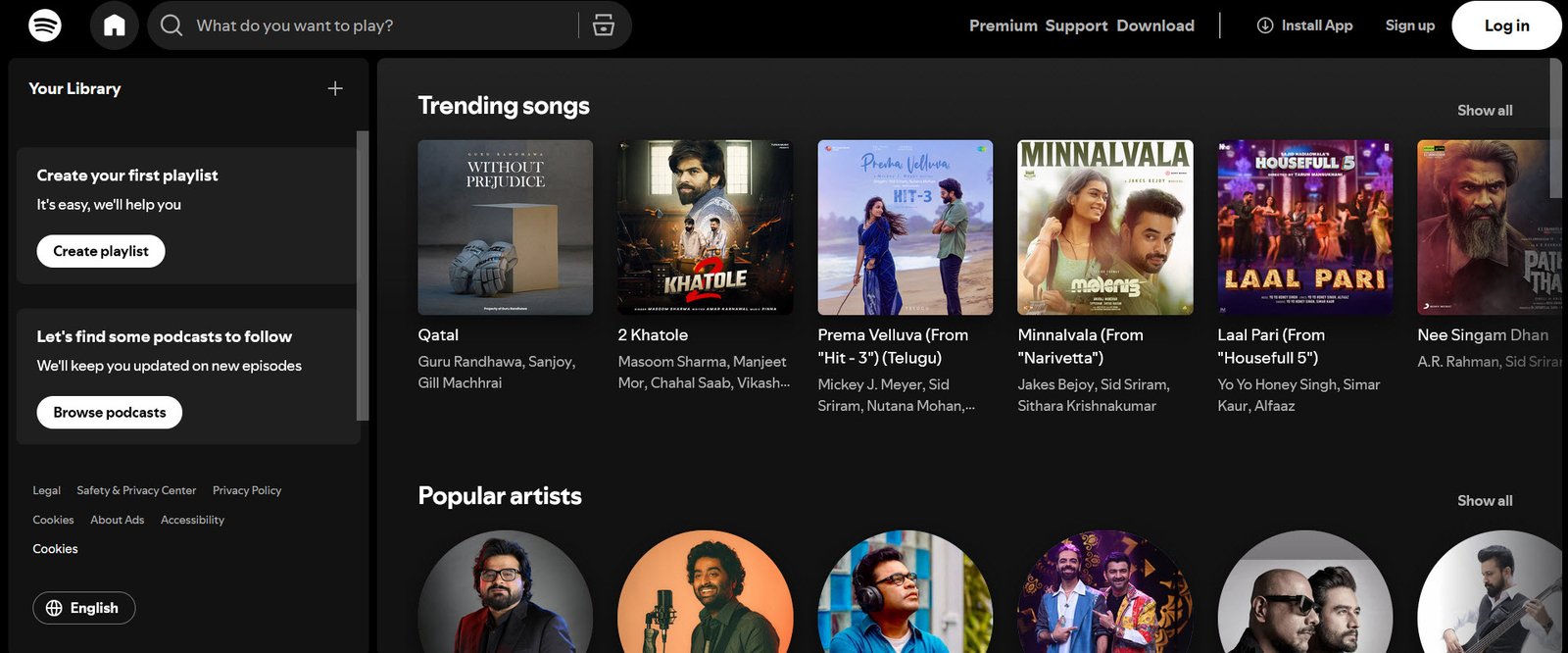The image size is (1568, 653).
Task: Open the Download page
Action: [1155, 25]
